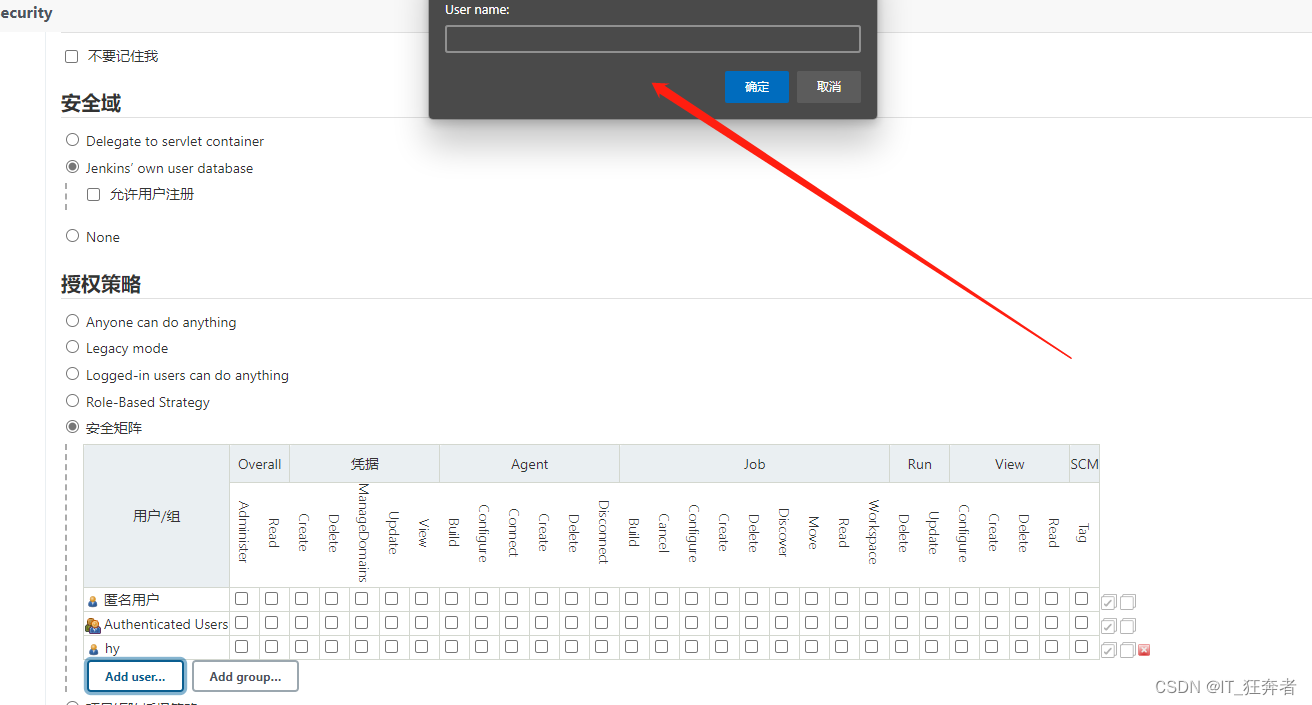The image size is (1312, 705).
Task: Click the ManageDomains column header
Action: (363, 533)
